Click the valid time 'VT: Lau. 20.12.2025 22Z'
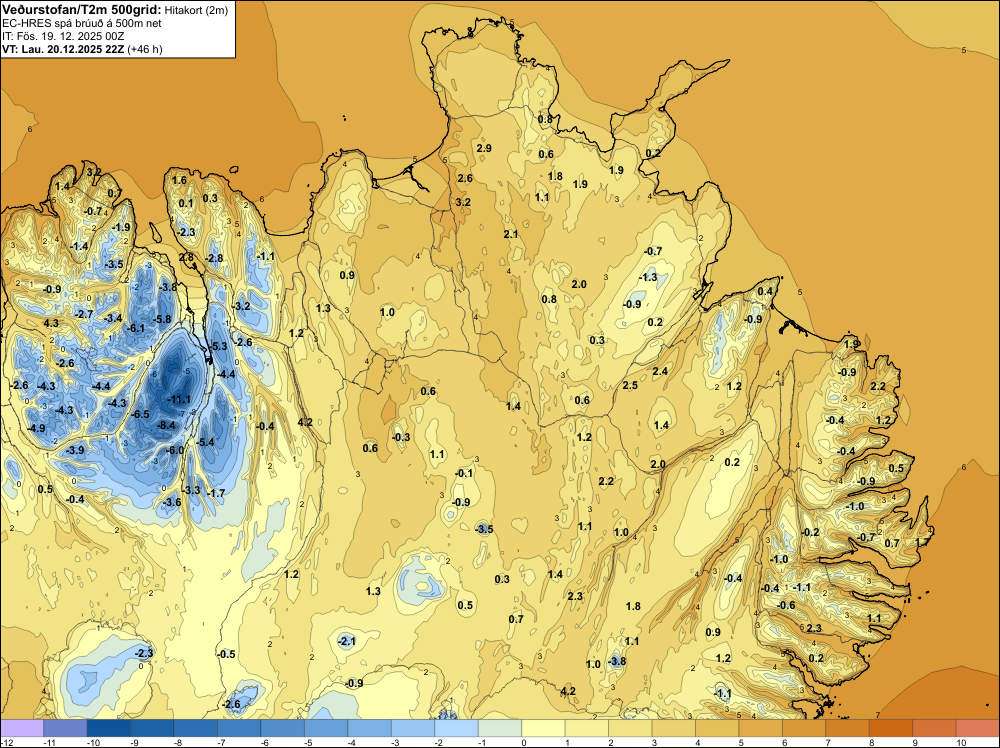Viewport: 1000px width, 748px height. point(63,49)
